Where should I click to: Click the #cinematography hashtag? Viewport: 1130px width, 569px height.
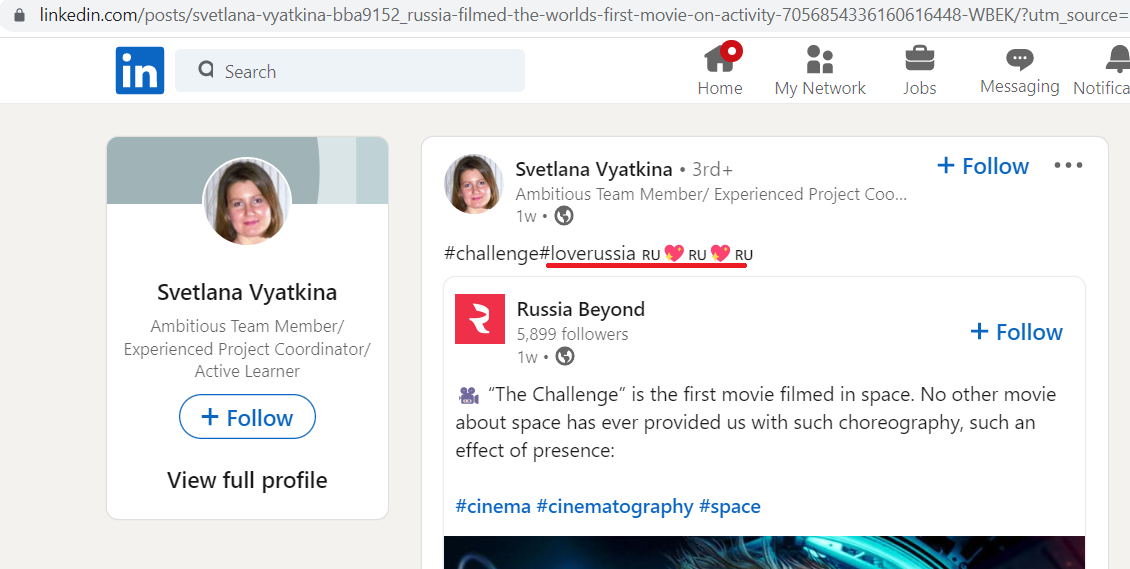click(615, 506)
